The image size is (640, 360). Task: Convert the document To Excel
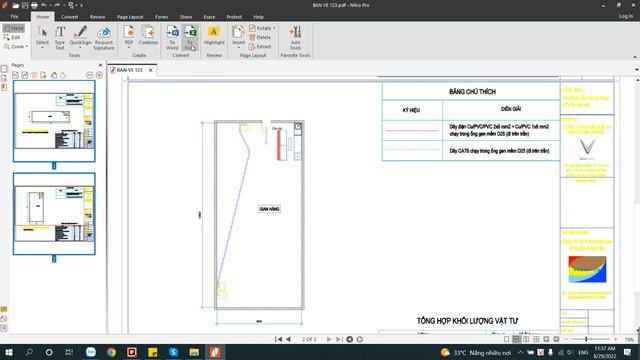190,37
